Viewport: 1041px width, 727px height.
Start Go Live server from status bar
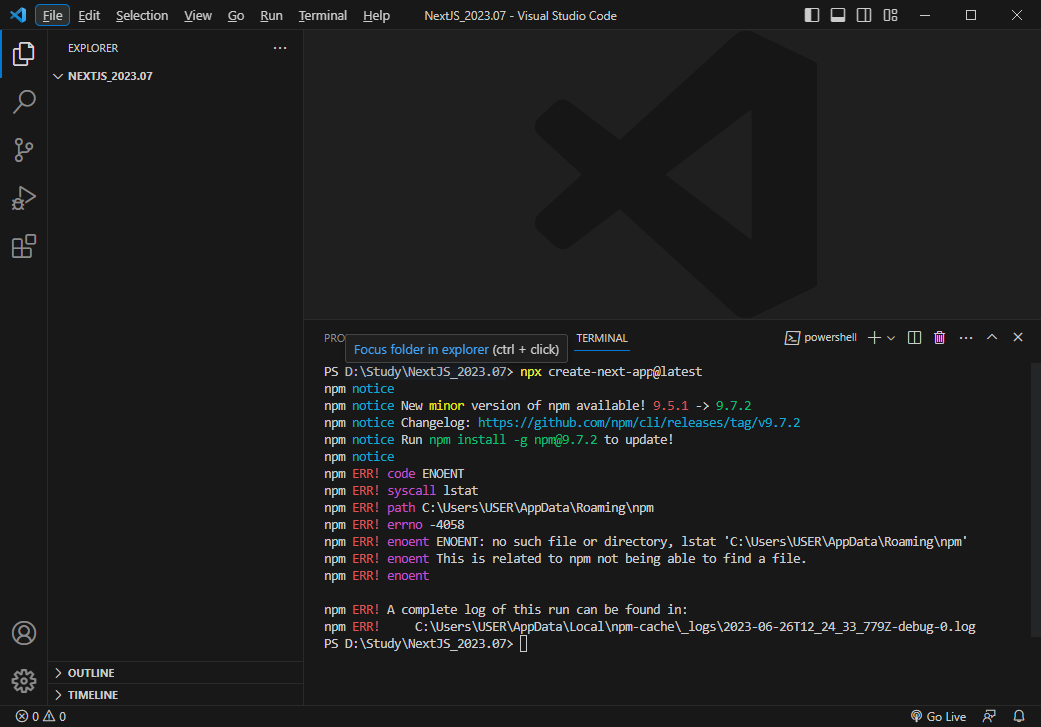click(938, 716)
